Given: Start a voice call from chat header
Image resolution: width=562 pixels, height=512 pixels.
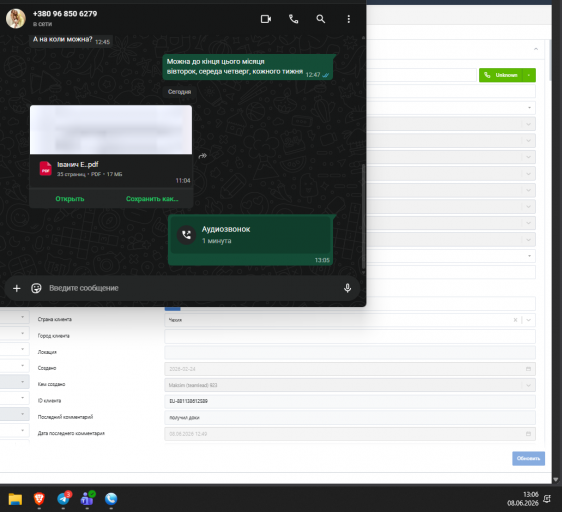Looking at the screenshot, I should (293, 19).
